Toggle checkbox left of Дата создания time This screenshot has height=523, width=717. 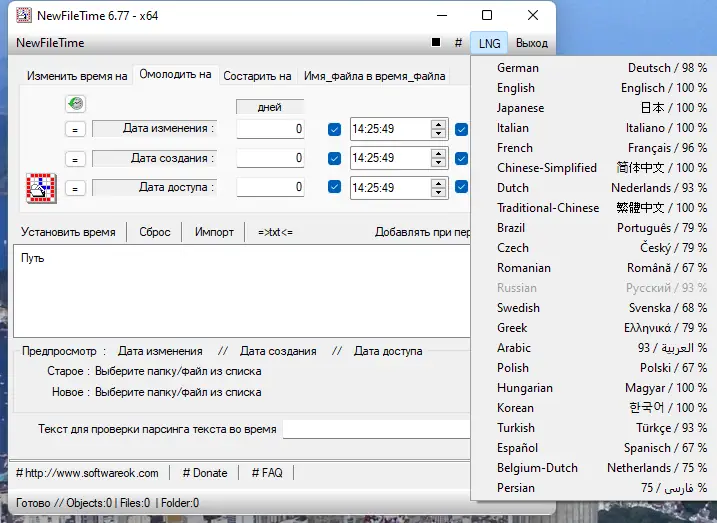point(334,158)
